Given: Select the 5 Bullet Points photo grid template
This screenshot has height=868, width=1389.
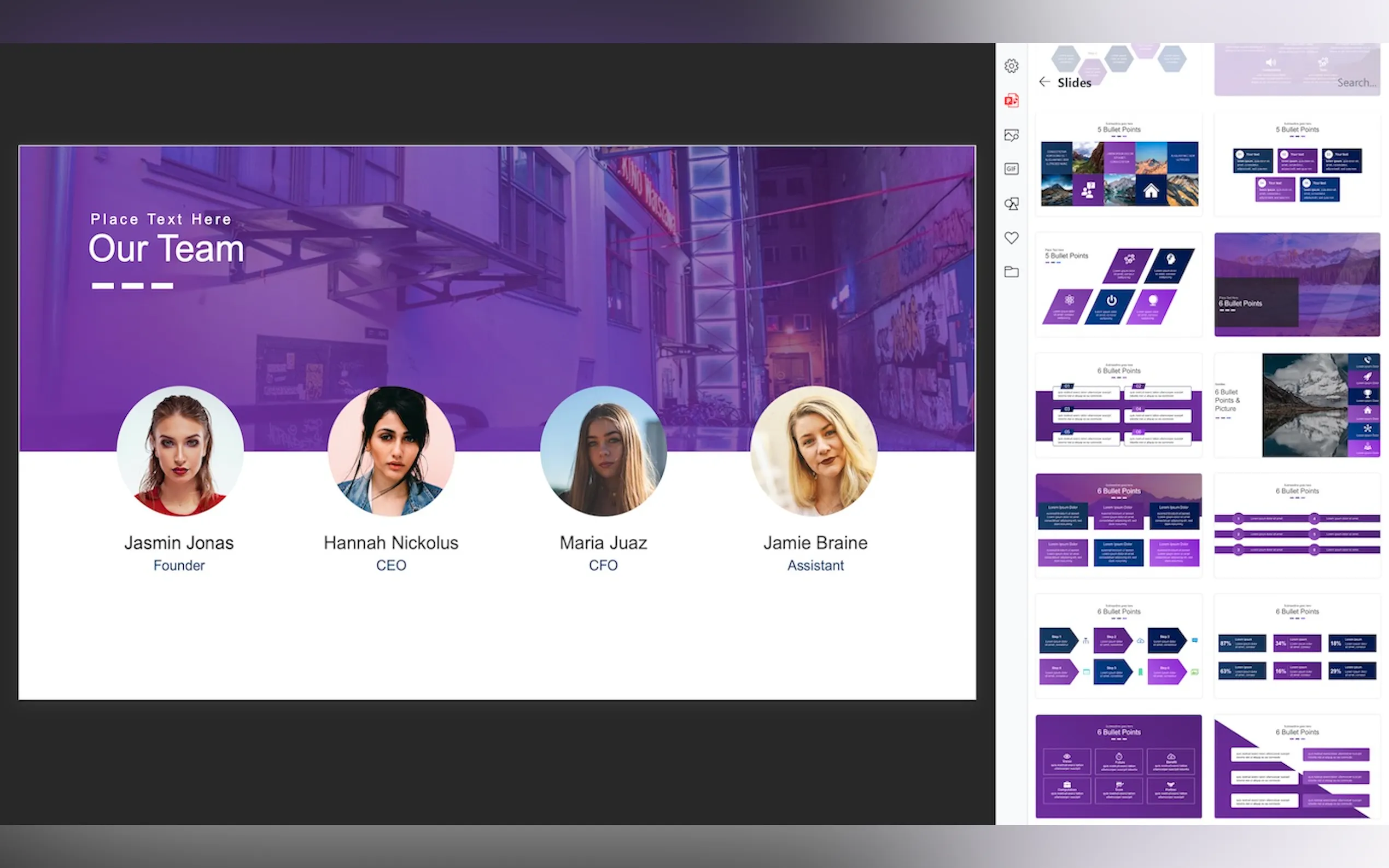Looking at the screenshot, I should (1118, 165).
